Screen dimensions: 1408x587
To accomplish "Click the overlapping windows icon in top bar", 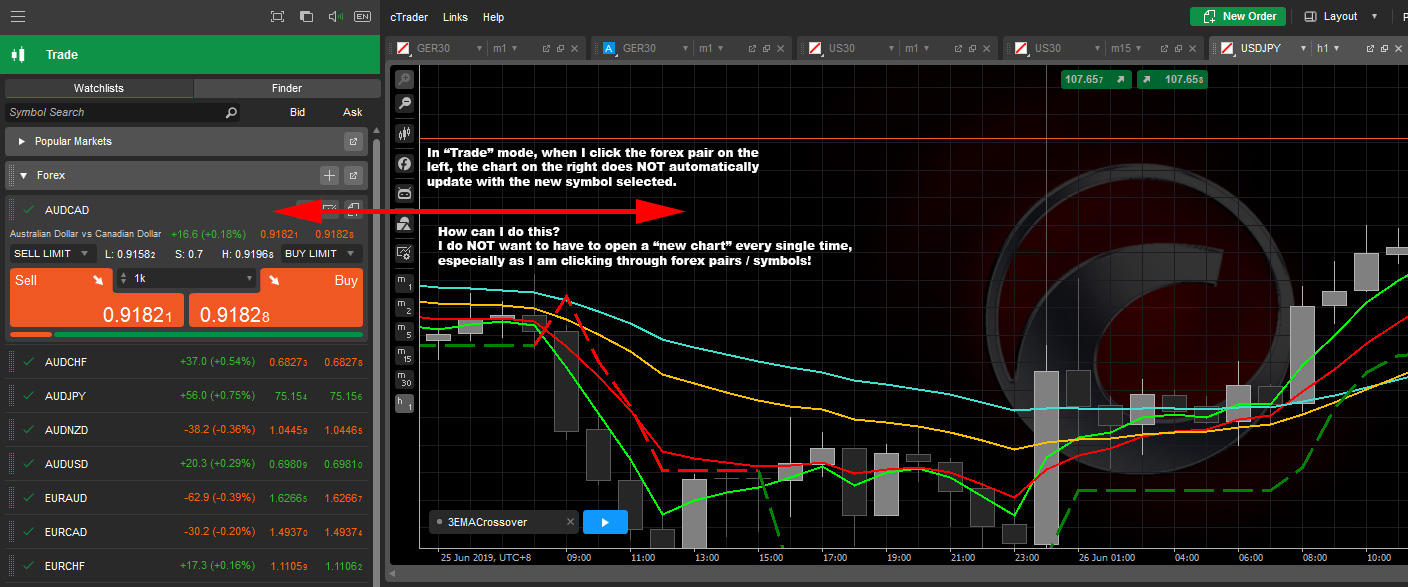I will point(306,17).
